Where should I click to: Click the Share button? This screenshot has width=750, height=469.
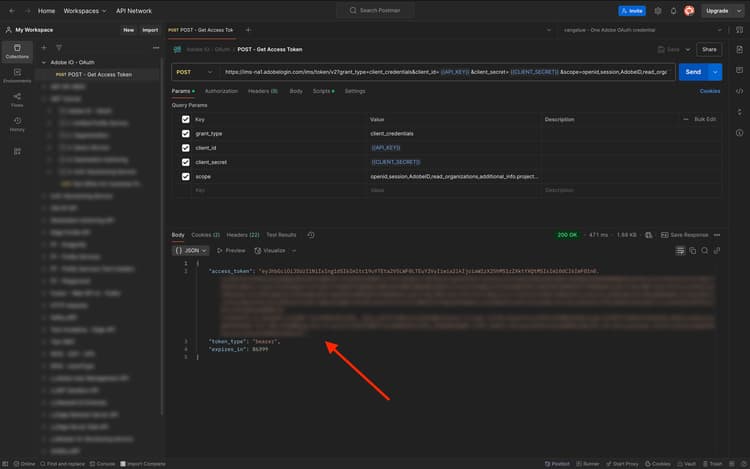709,49
